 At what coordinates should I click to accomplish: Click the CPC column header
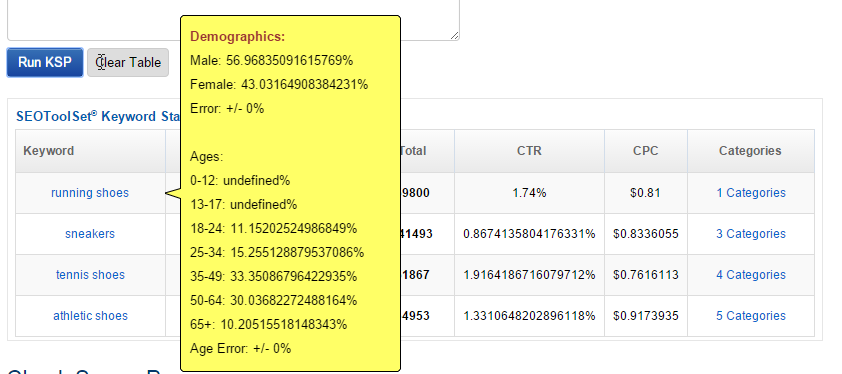point(645,151)
